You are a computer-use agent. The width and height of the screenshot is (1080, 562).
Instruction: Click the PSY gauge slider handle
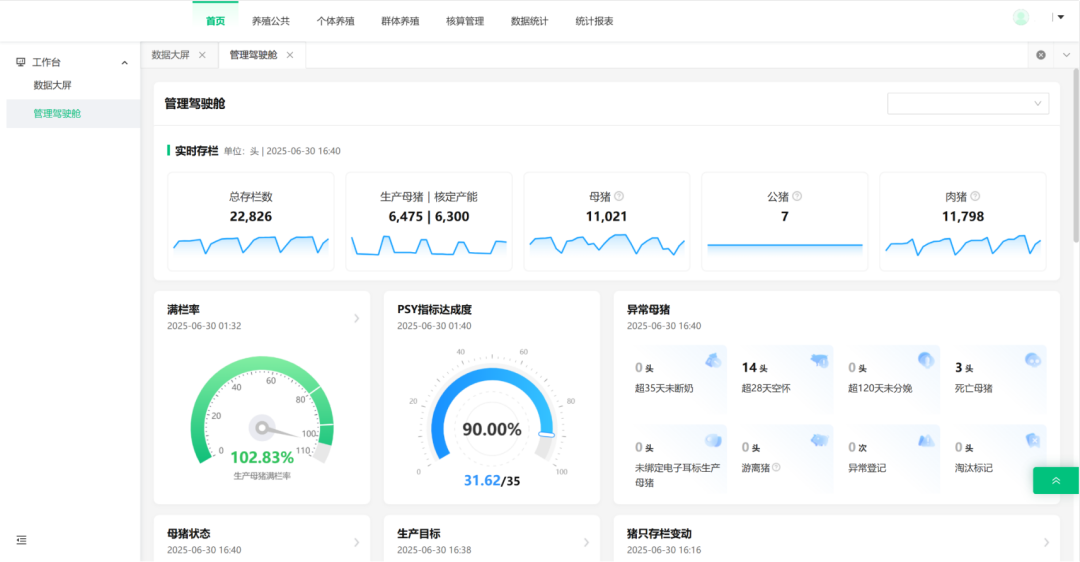546,434
